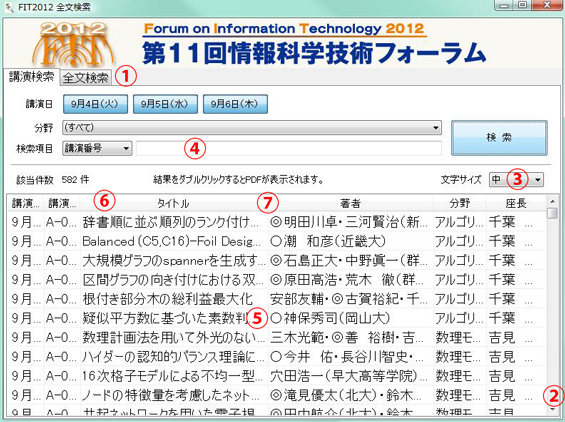
Task: Click author 安部友輔・◎古賀裕紀
Action: 348,299
